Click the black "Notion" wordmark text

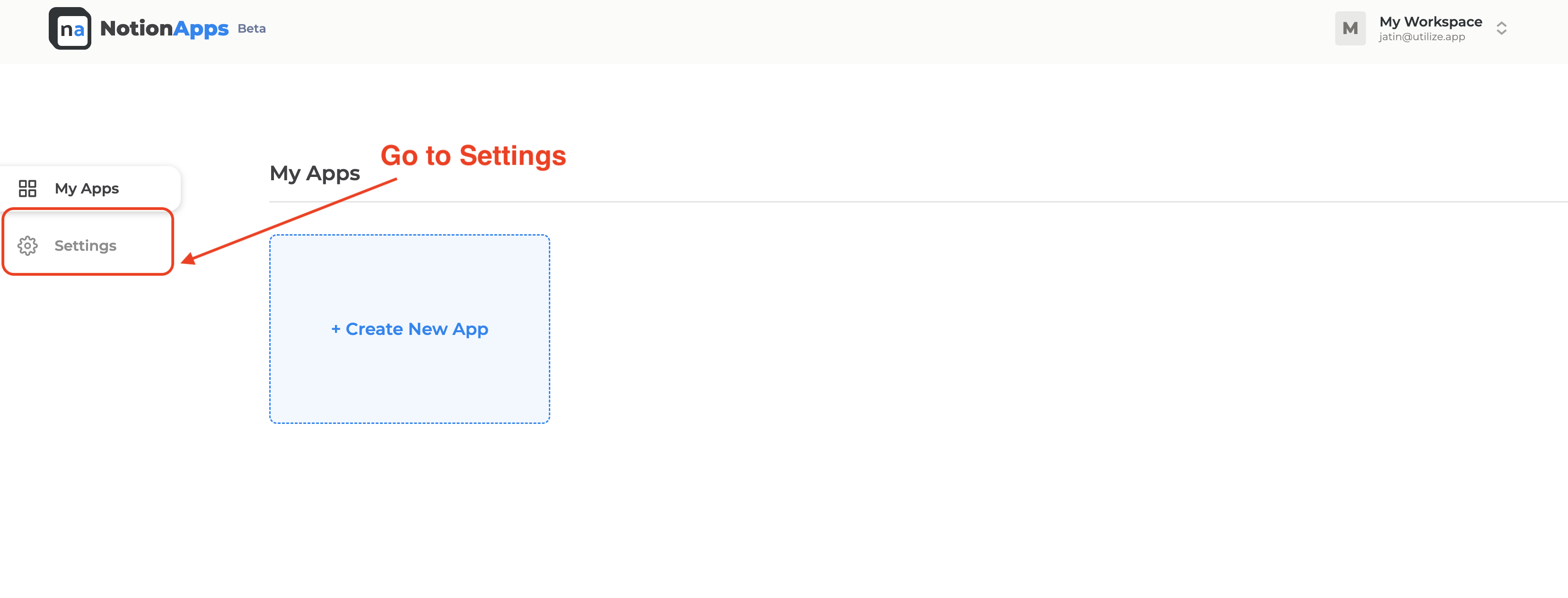136,28
